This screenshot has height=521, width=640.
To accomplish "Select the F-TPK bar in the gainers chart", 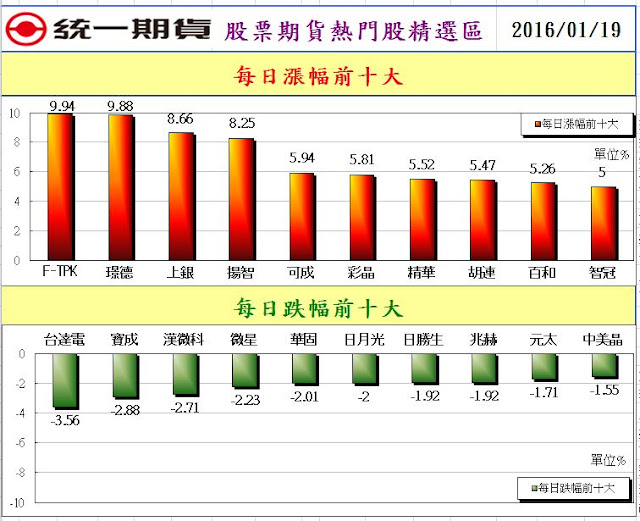I will (x=61, y=187).
